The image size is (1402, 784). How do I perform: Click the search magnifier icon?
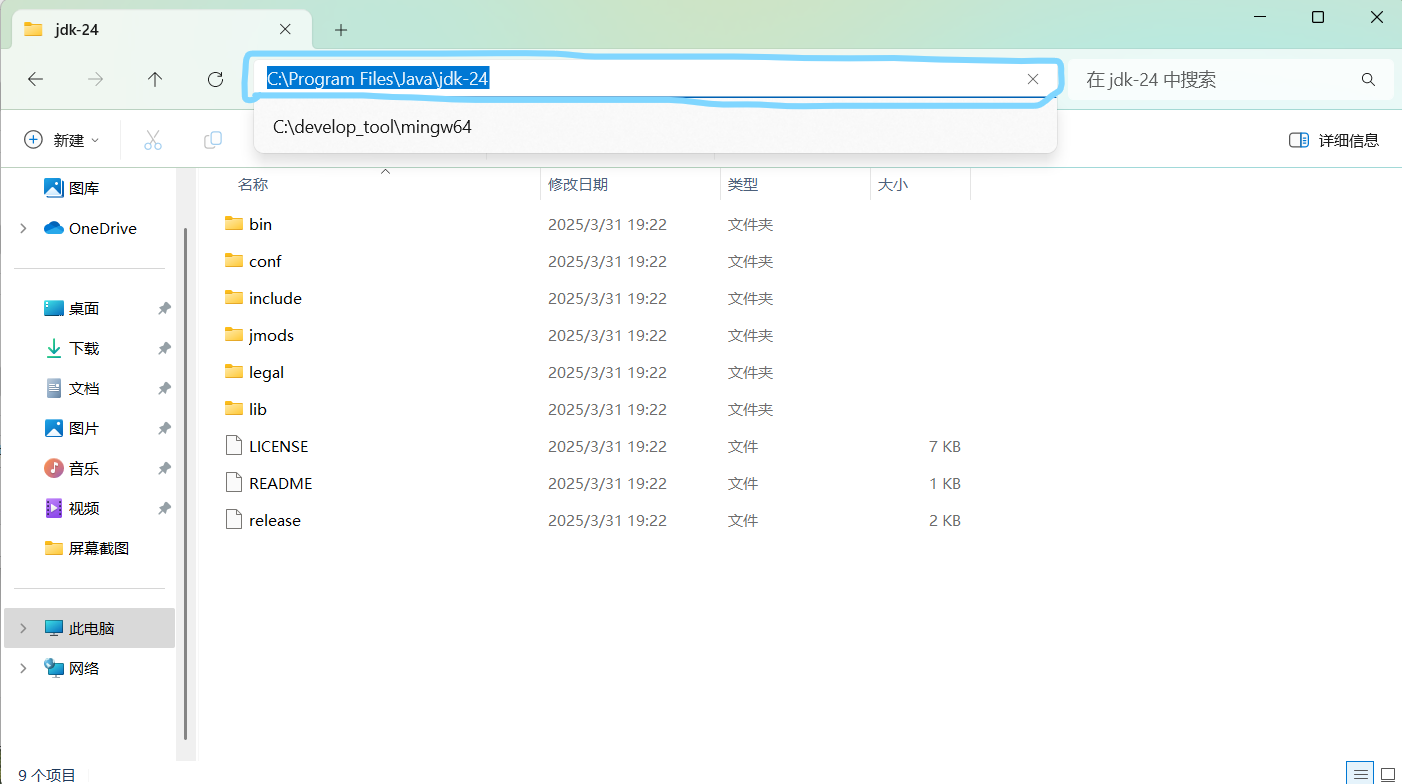coord(1367,78)
